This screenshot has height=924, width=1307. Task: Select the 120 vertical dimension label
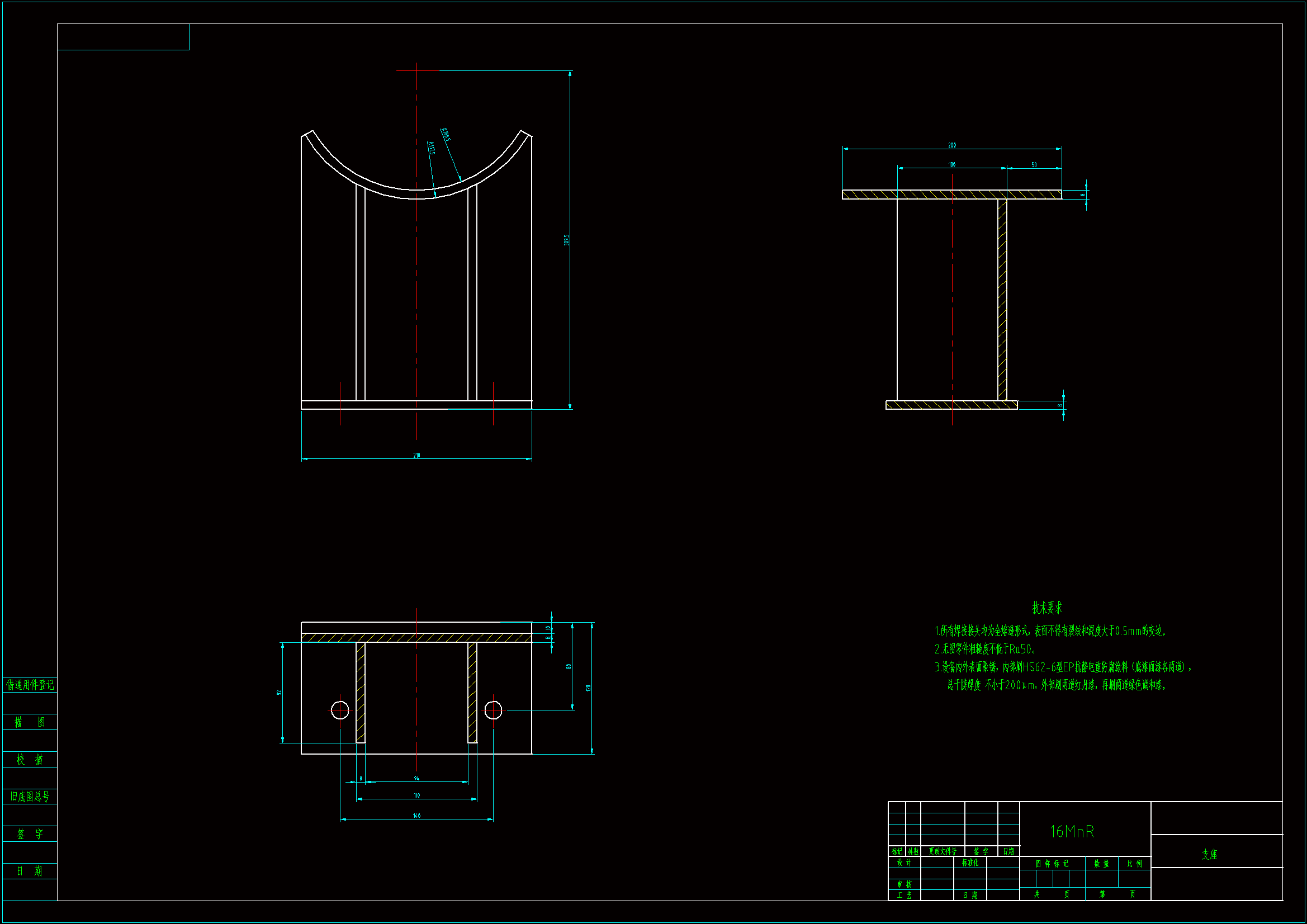[x=588, y=688]
